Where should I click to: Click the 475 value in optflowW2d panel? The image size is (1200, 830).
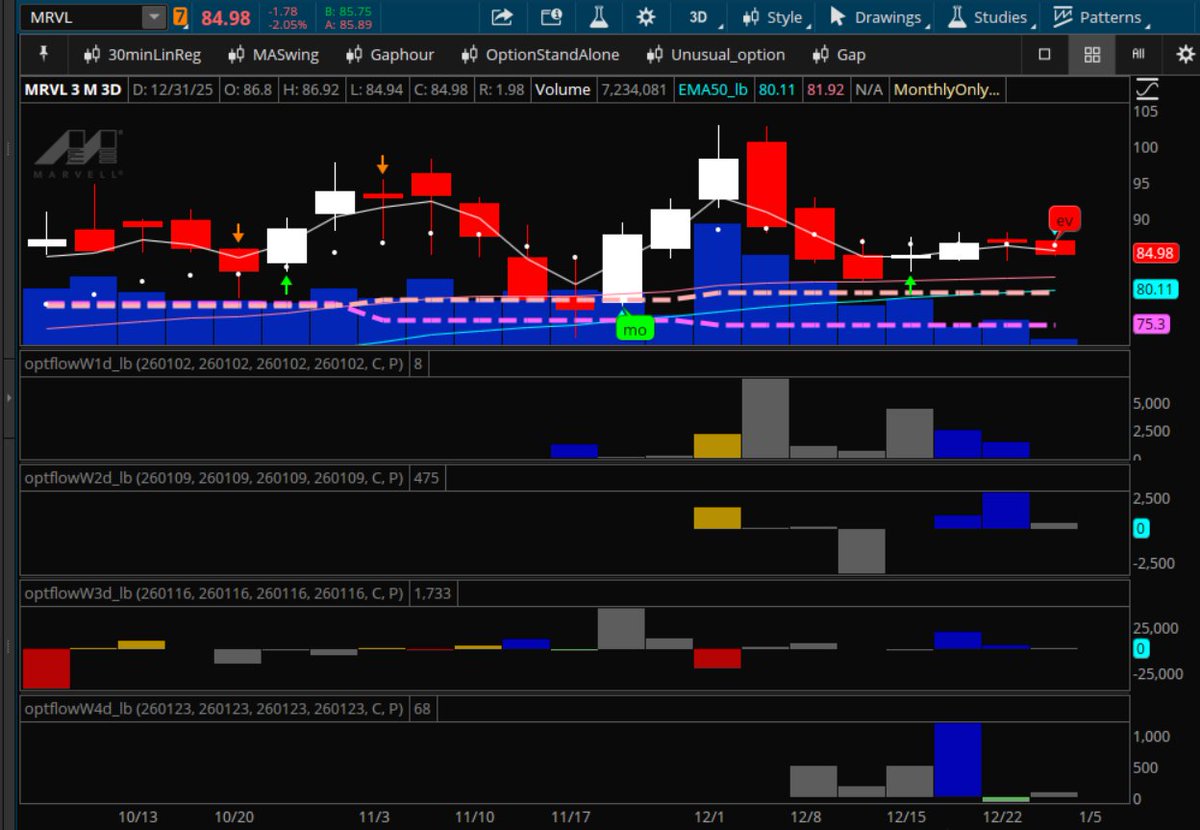tap(426, 478)
